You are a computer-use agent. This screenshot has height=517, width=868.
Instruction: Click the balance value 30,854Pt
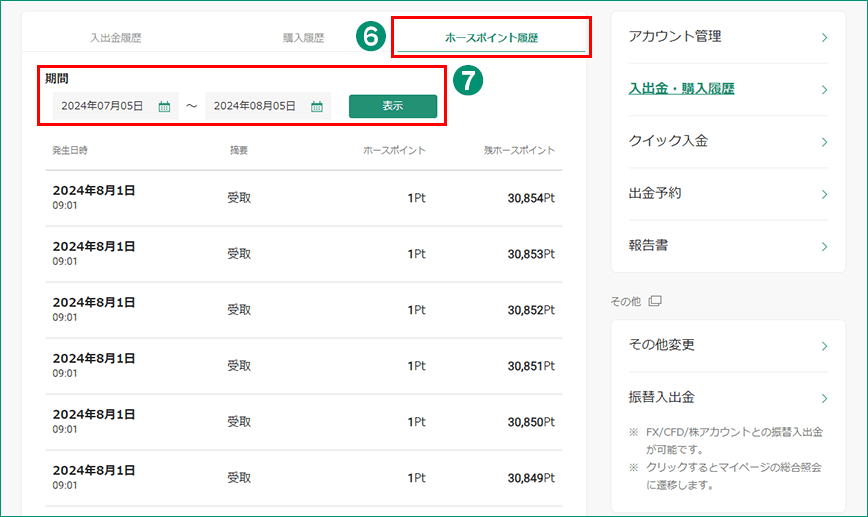point(531,198)
